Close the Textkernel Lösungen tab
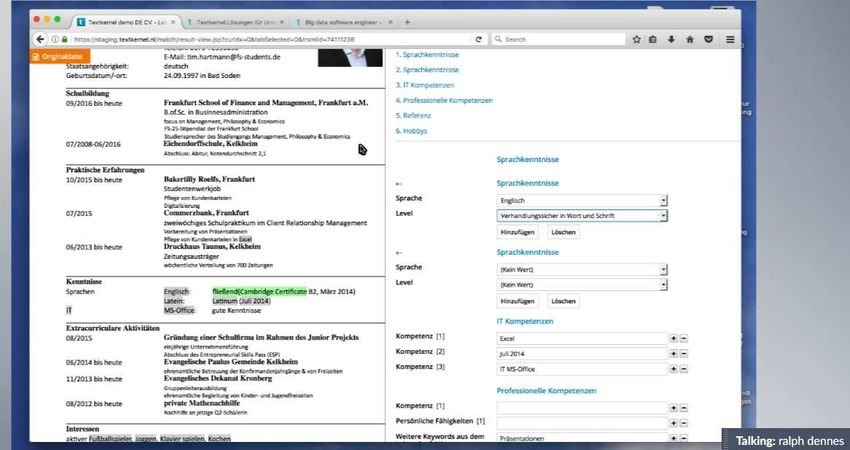 (281, 22)
